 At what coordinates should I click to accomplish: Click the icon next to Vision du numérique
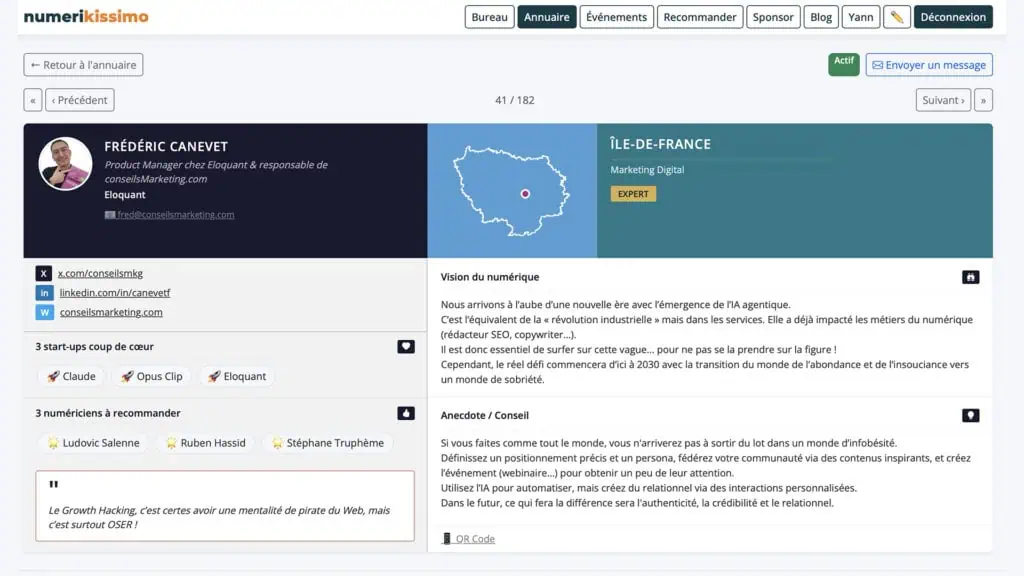pos(970,277)
